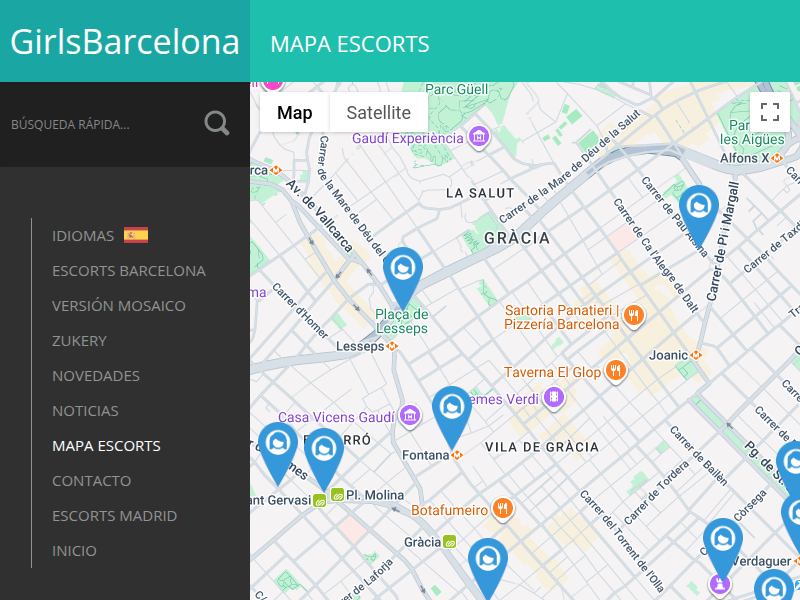Screen dimensions: 800x600
Task: Go to INICIO from the sidebar
Action: (72, 550)
